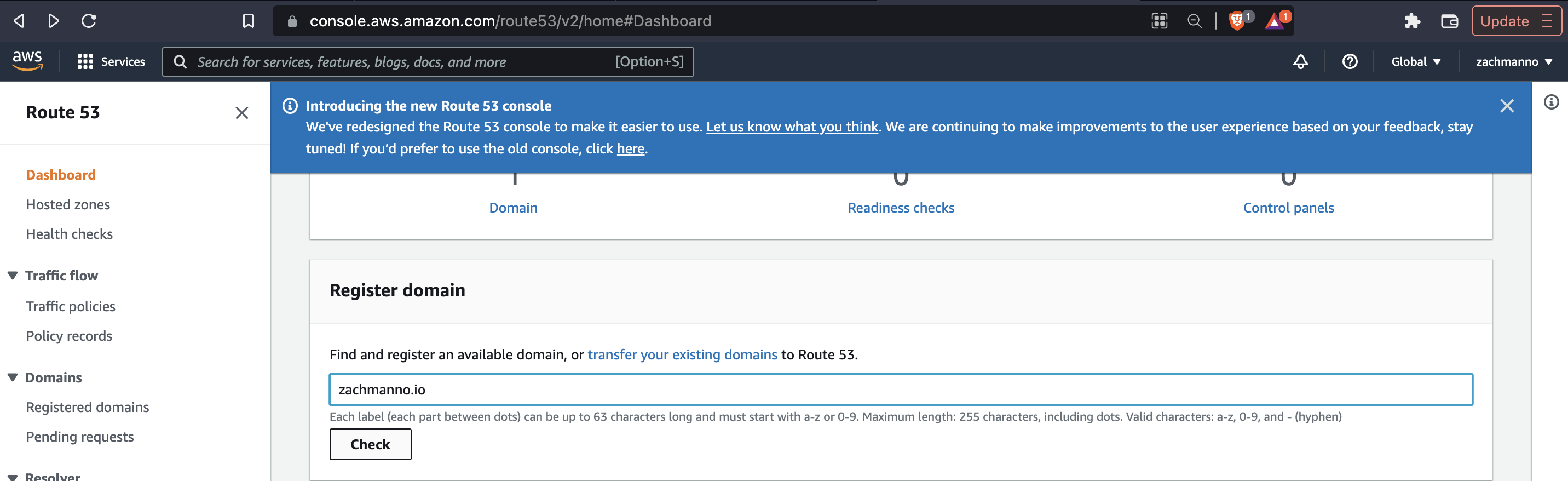Collapse the Domains section in the sidebar
The image size is (1568, 481).
pyautogui.click(x=12, y=377)
